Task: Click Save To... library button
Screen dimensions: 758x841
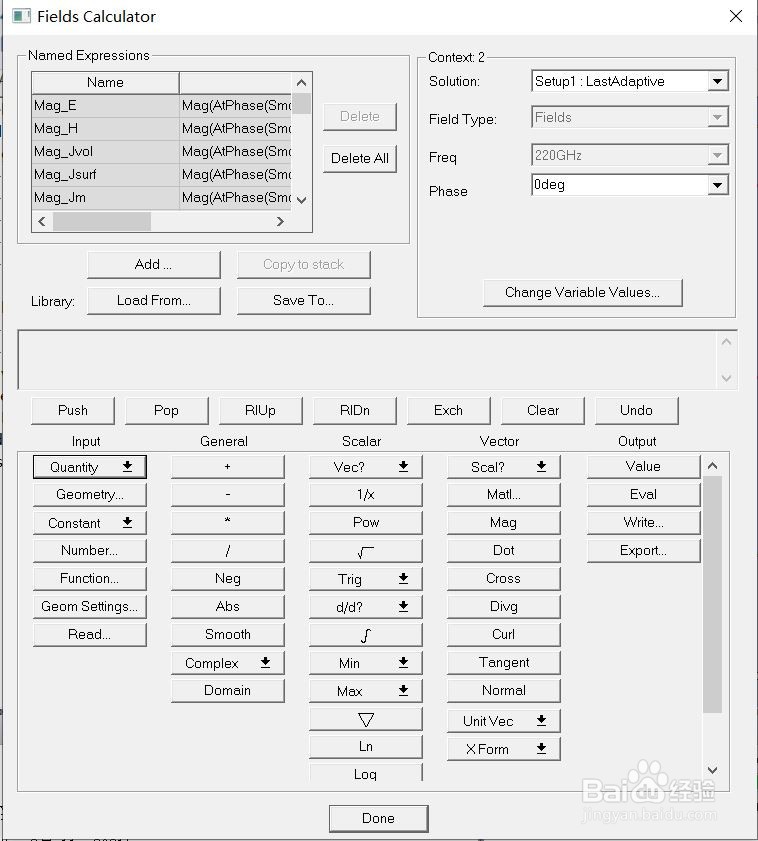Action: tap(303, 300)
